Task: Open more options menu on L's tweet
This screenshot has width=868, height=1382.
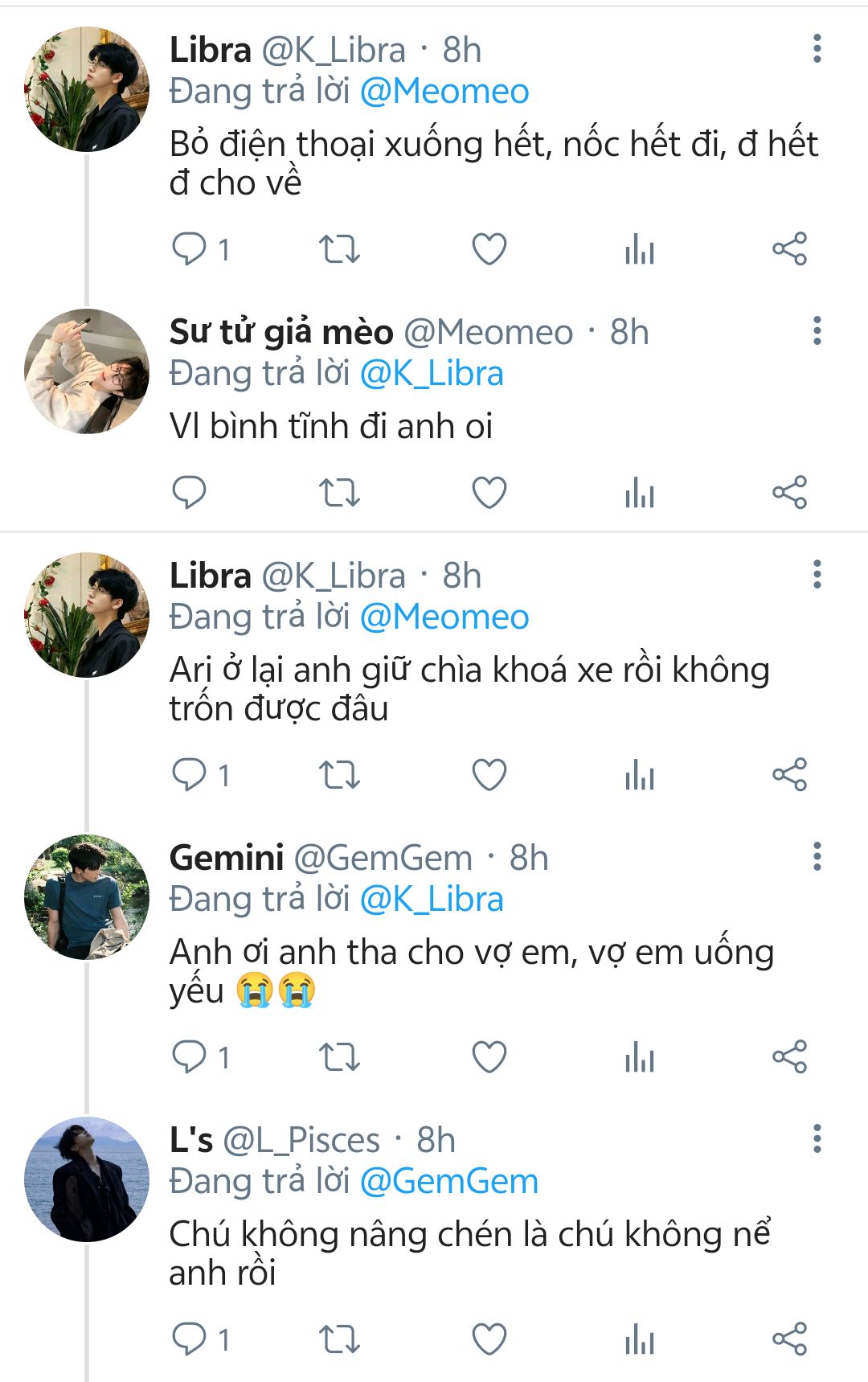Action: (x=817, y=1139)
